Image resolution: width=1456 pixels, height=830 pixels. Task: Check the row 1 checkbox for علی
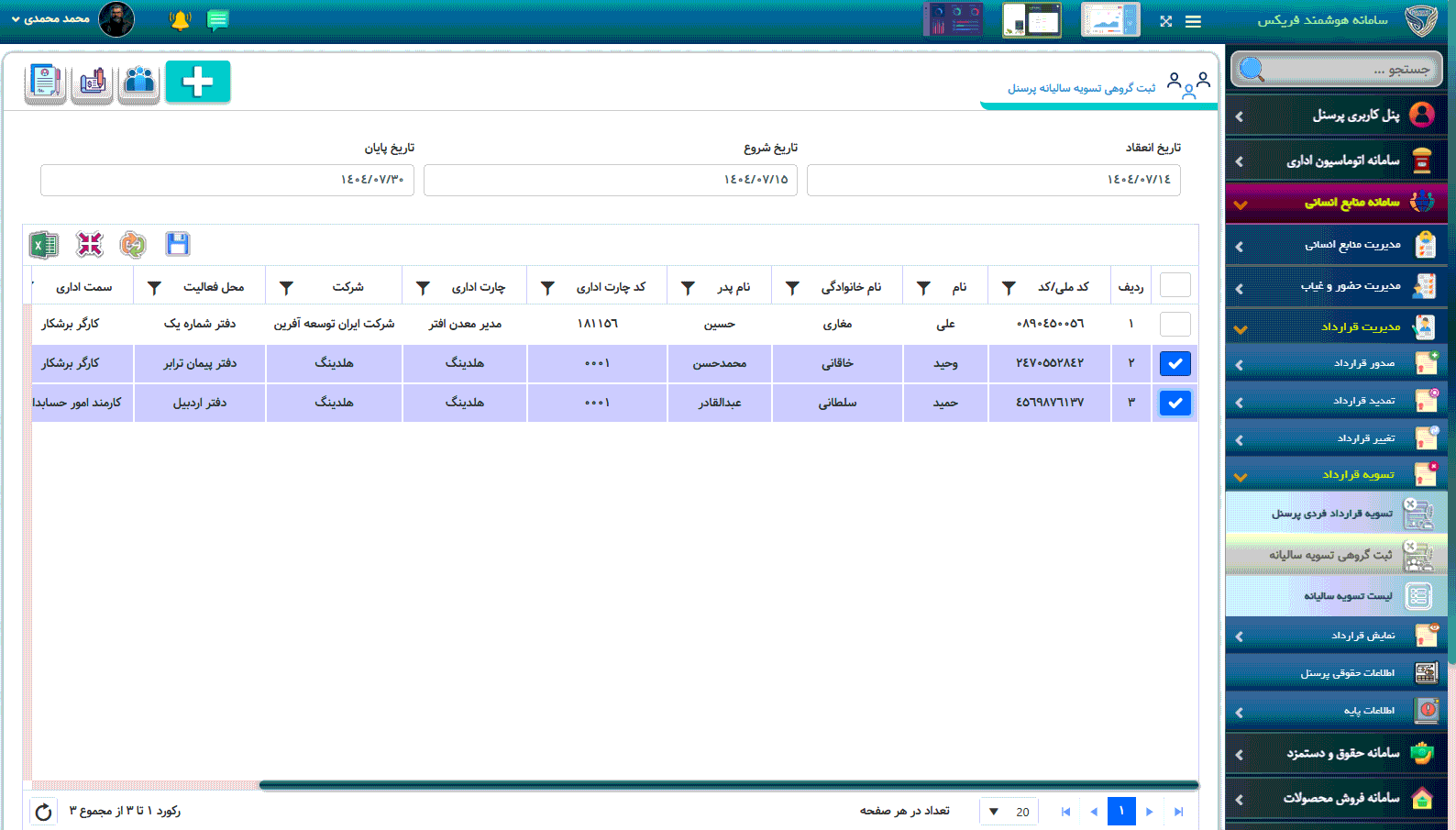[x=1175, y=324]
